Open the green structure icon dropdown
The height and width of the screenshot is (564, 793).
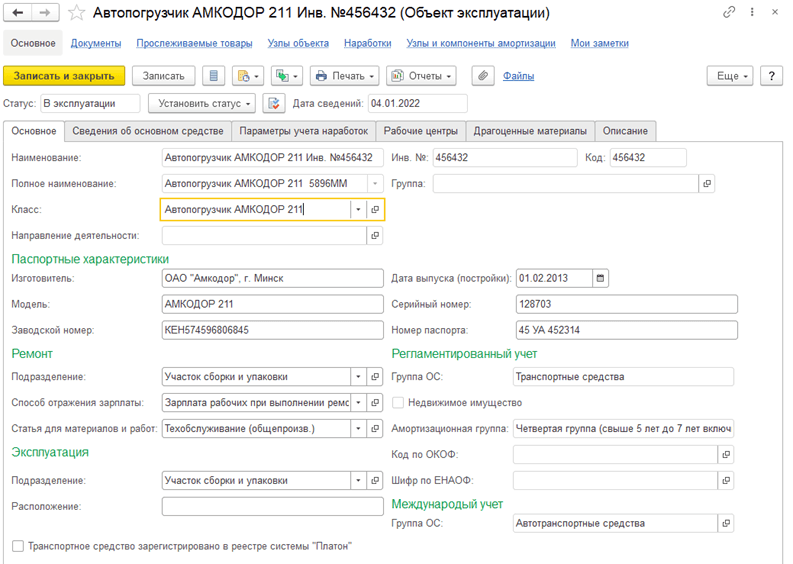coord(286,76)
